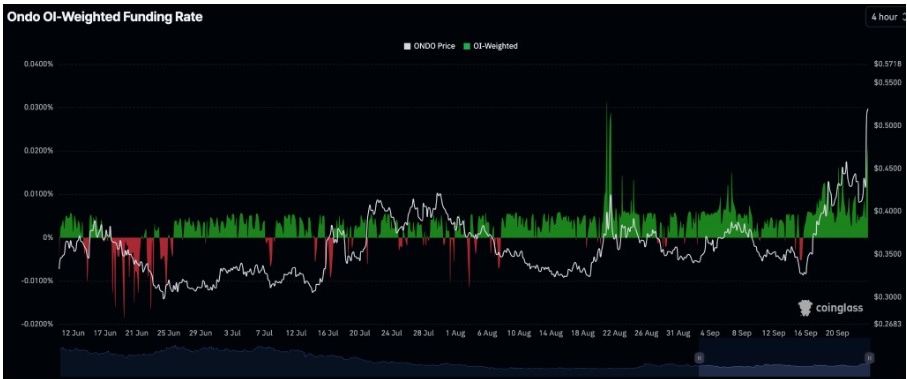Click the coinglass watermark text
Screen dimensions: 907x379
pos(839,308)
